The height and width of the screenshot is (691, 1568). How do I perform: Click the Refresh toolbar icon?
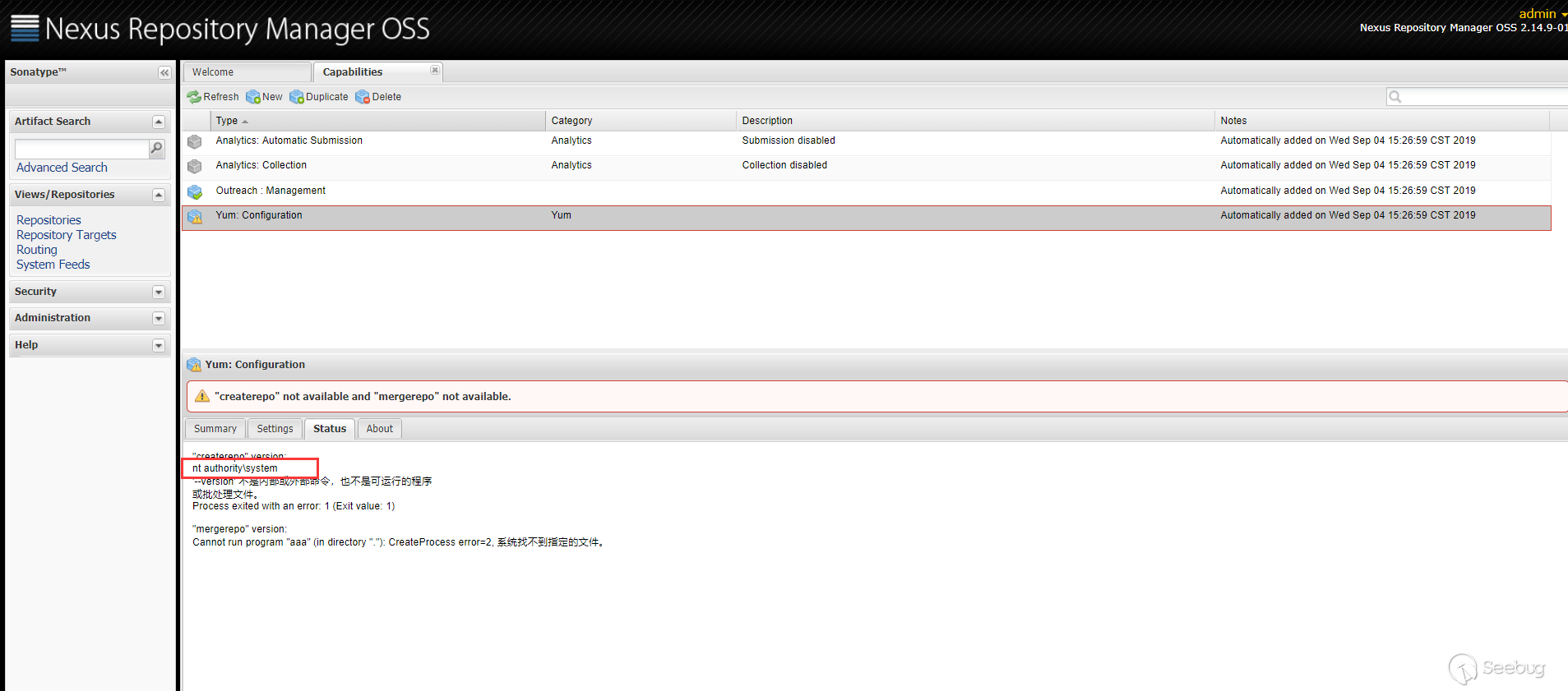click(194, 97)
